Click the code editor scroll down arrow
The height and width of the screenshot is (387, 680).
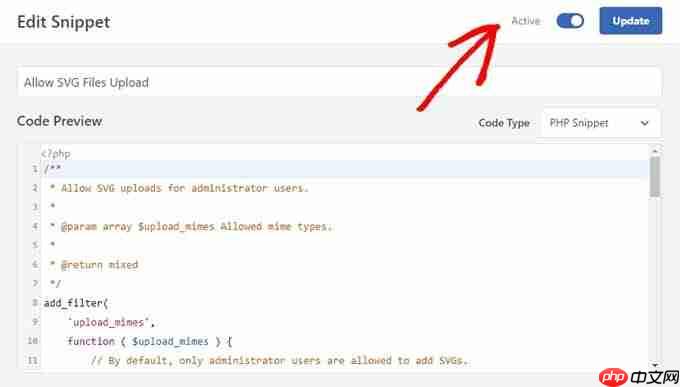pyautogui.click(x=655, y=365)
